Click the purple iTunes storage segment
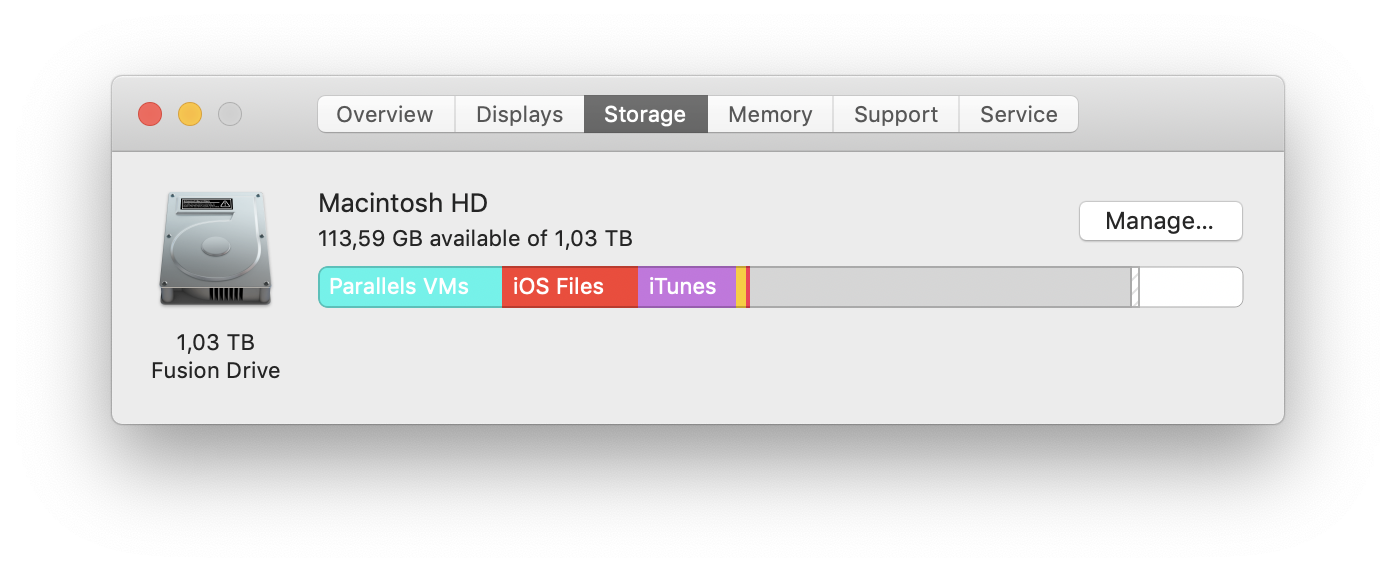 (686, 287)
